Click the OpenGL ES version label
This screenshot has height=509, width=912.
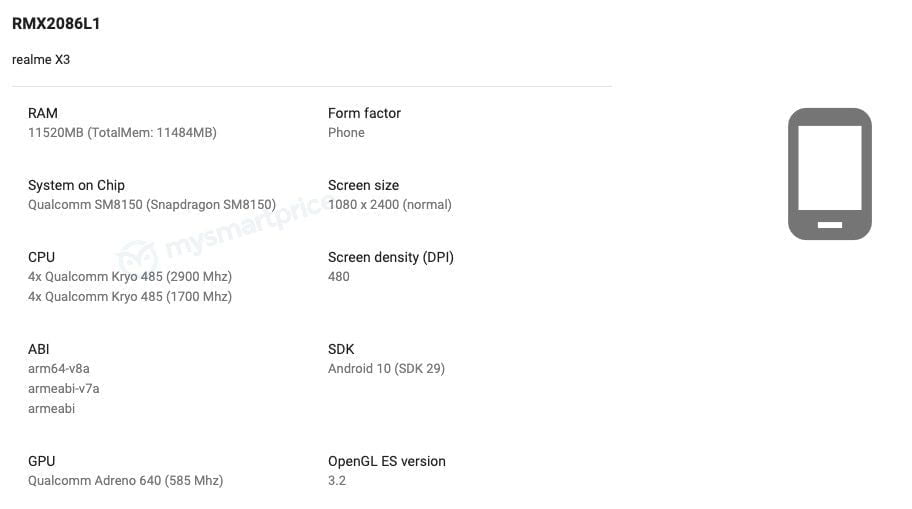click(387, 461)
